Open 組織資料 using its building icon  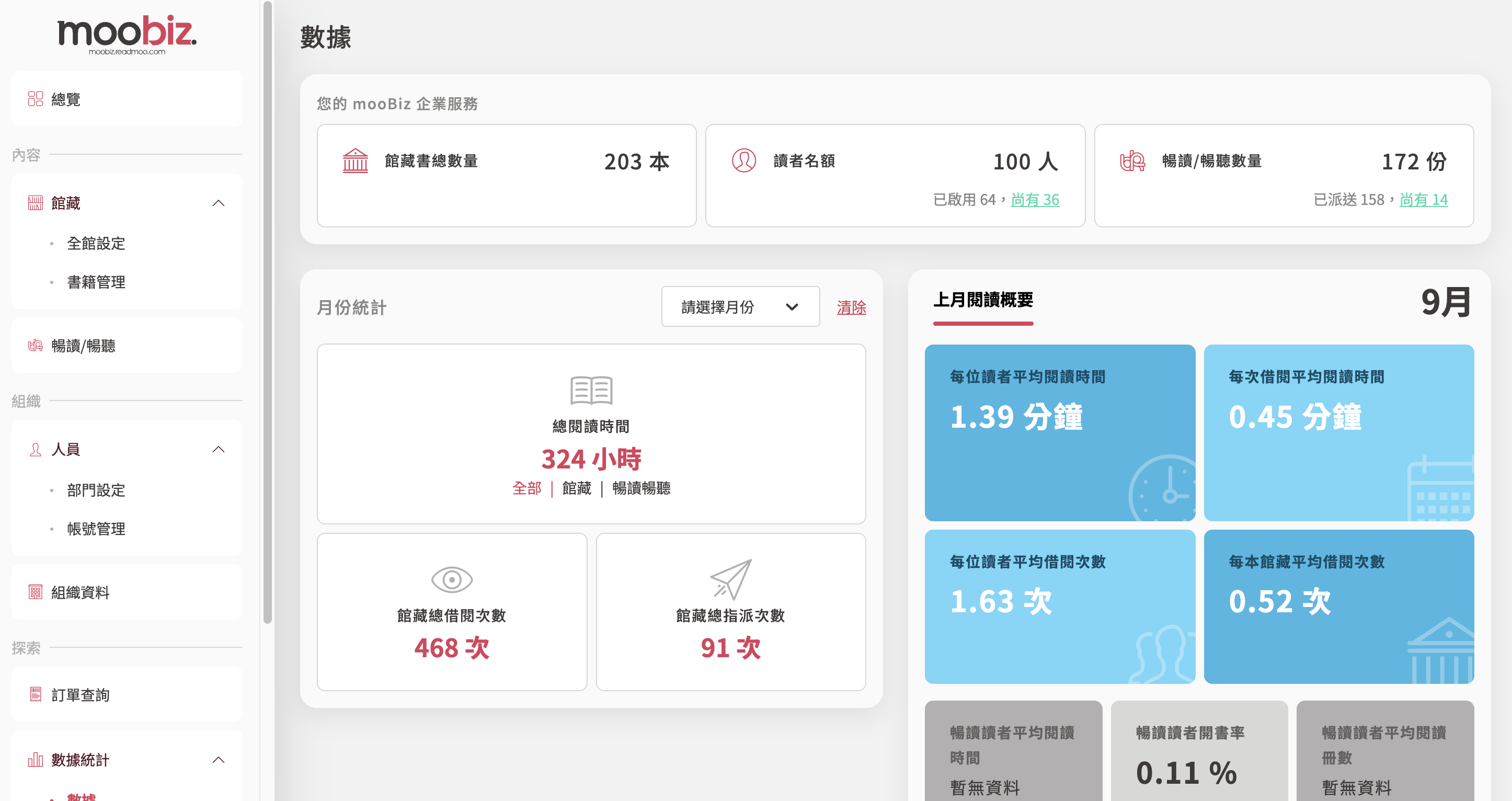[x=36, y=592]
